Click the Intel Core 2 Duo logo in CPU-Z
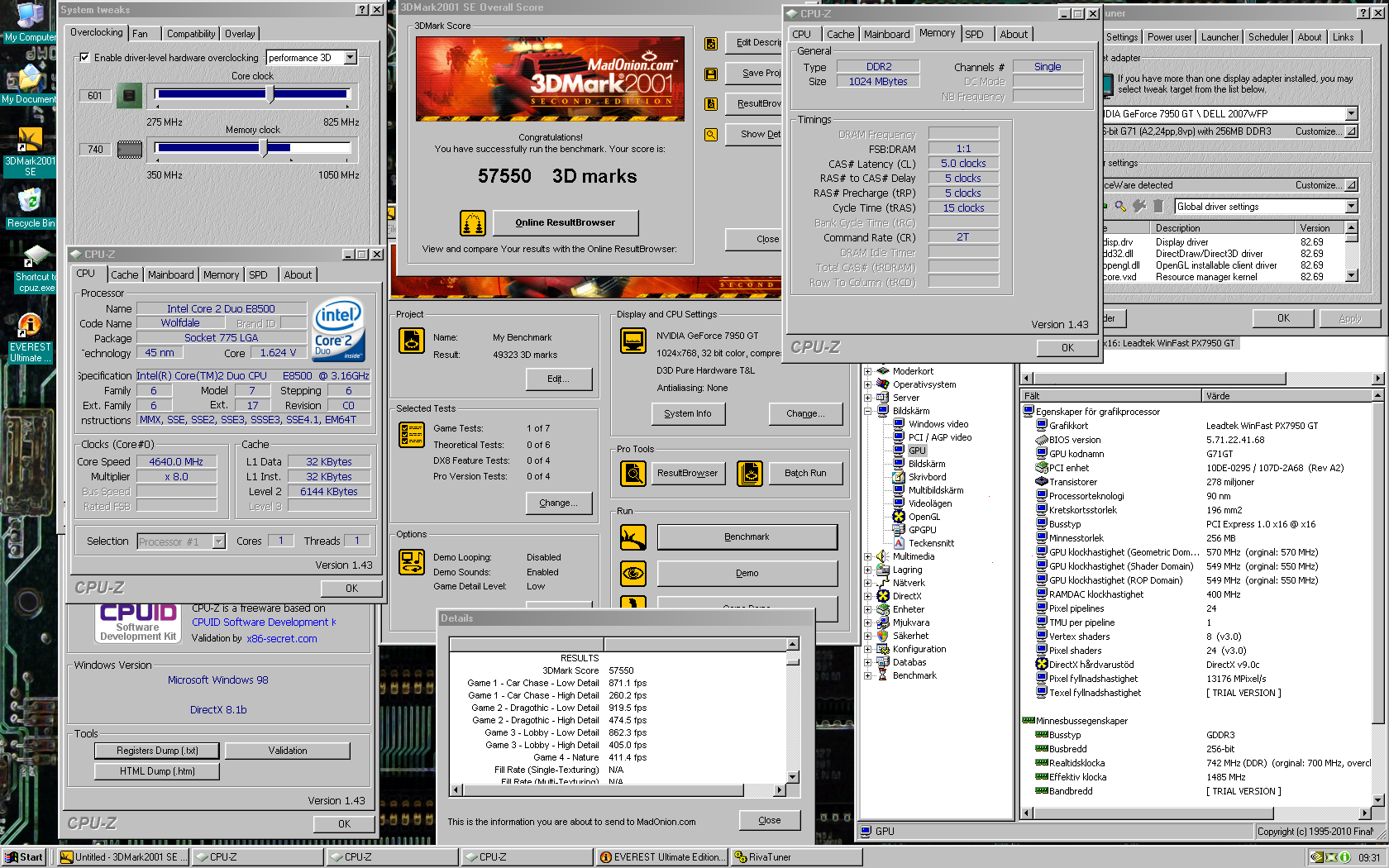The image size is (1389, 868). (x=339, y=329)
